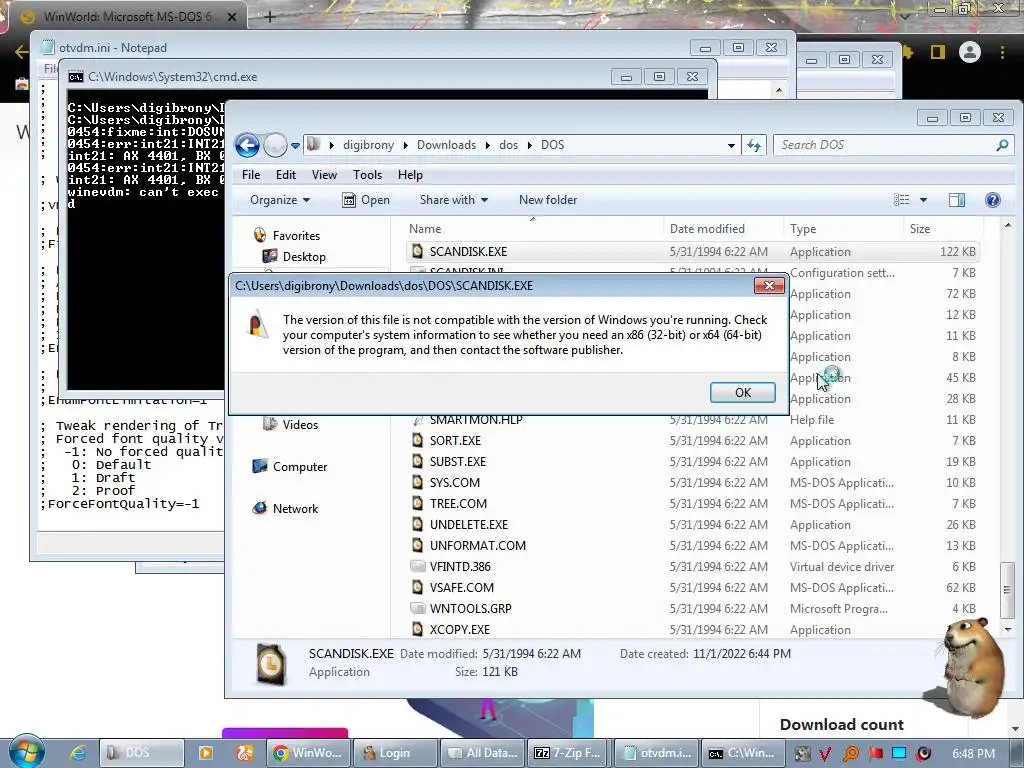
Task: Click the VFINTD.386 file icon
Action: click(417, 566)
